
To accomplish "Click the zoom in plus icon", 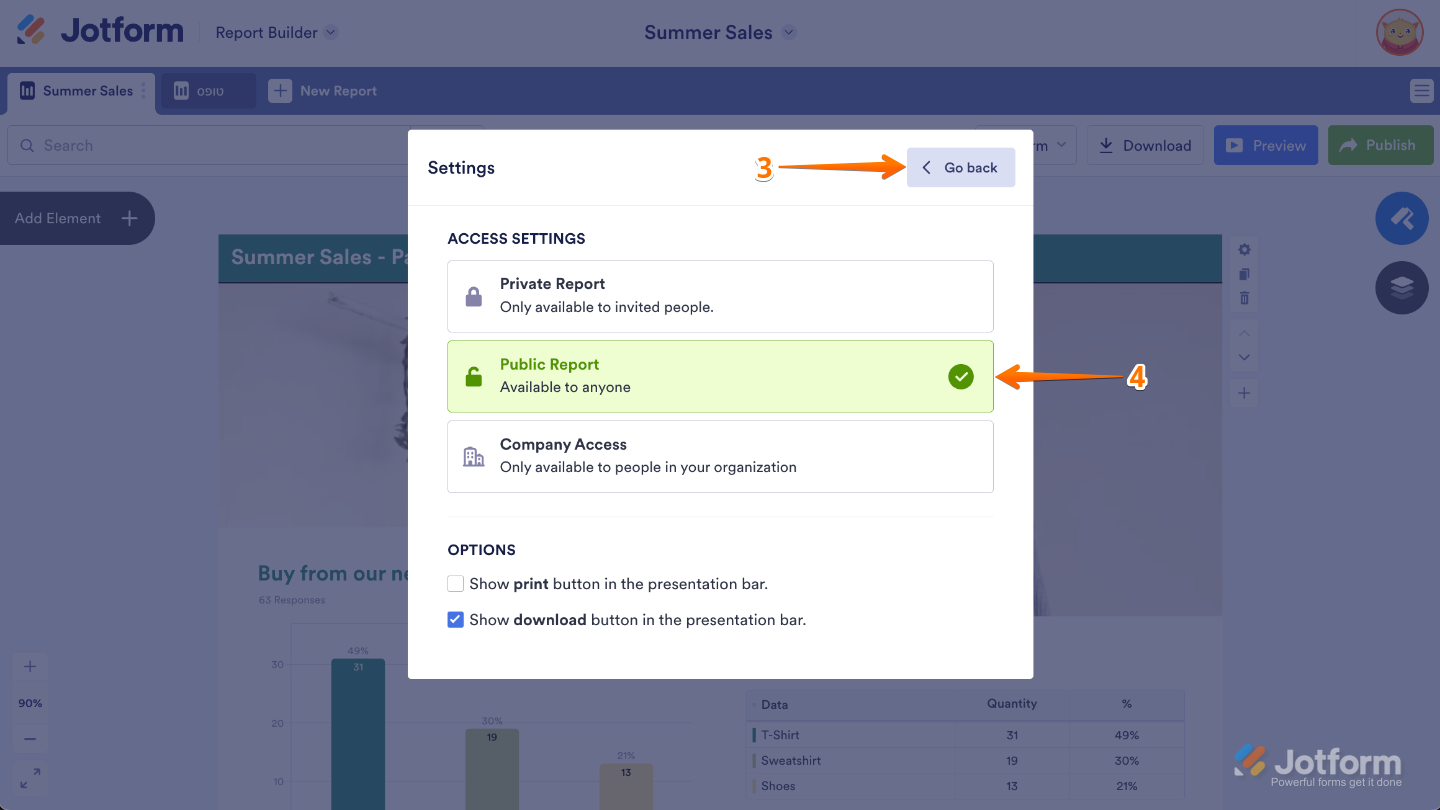I will coord(30,665).
